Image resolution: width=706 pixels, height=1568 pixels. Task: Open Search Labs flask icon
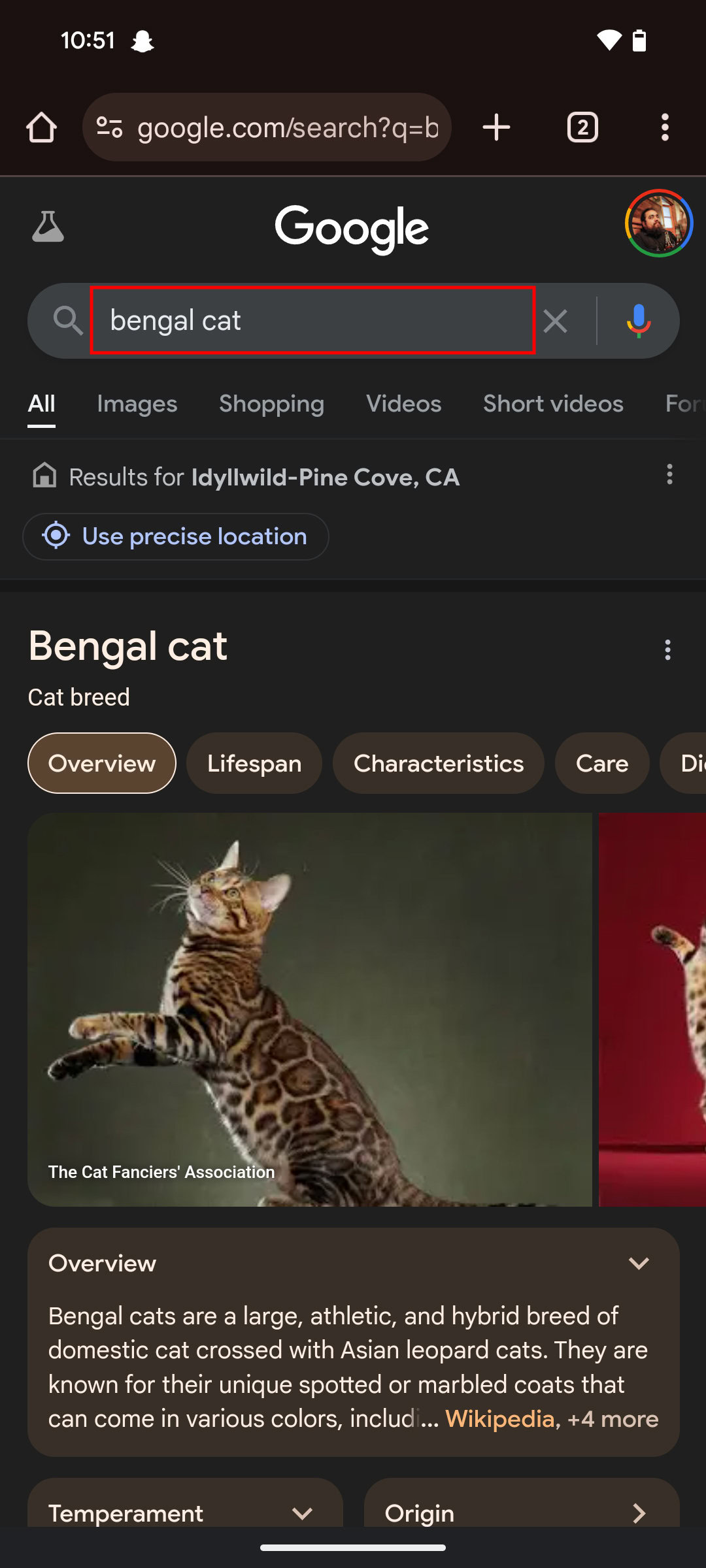[x=48, y=227]
